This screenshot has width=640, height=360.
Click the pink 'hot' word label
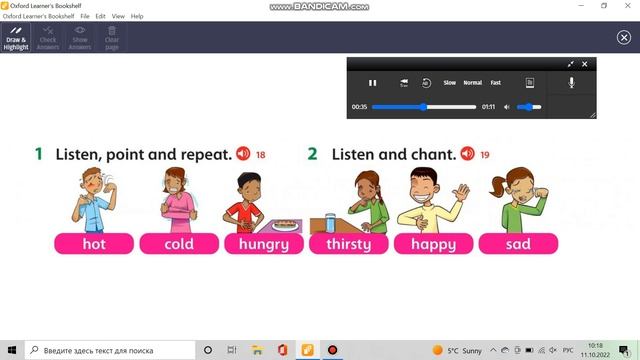[94, 244]
